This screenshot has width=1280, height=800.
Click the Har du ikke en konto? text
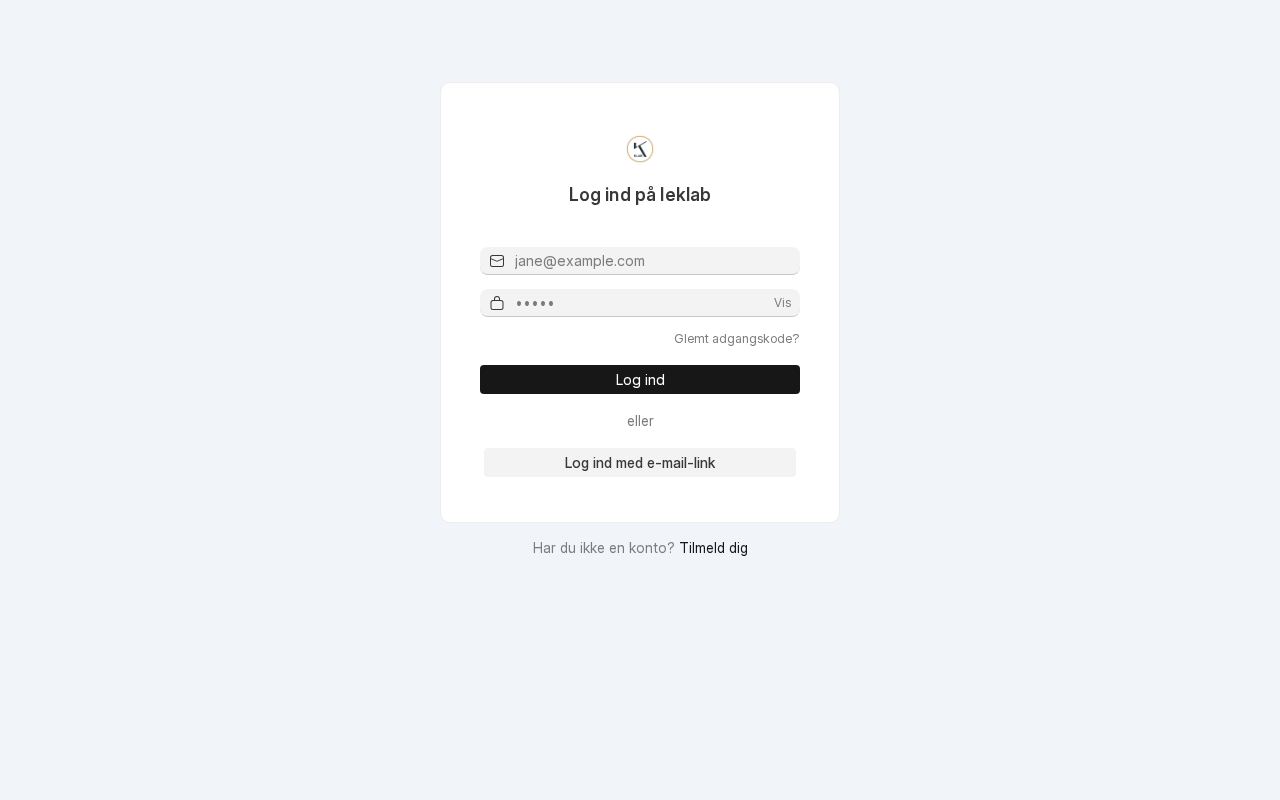pos(603,548)
